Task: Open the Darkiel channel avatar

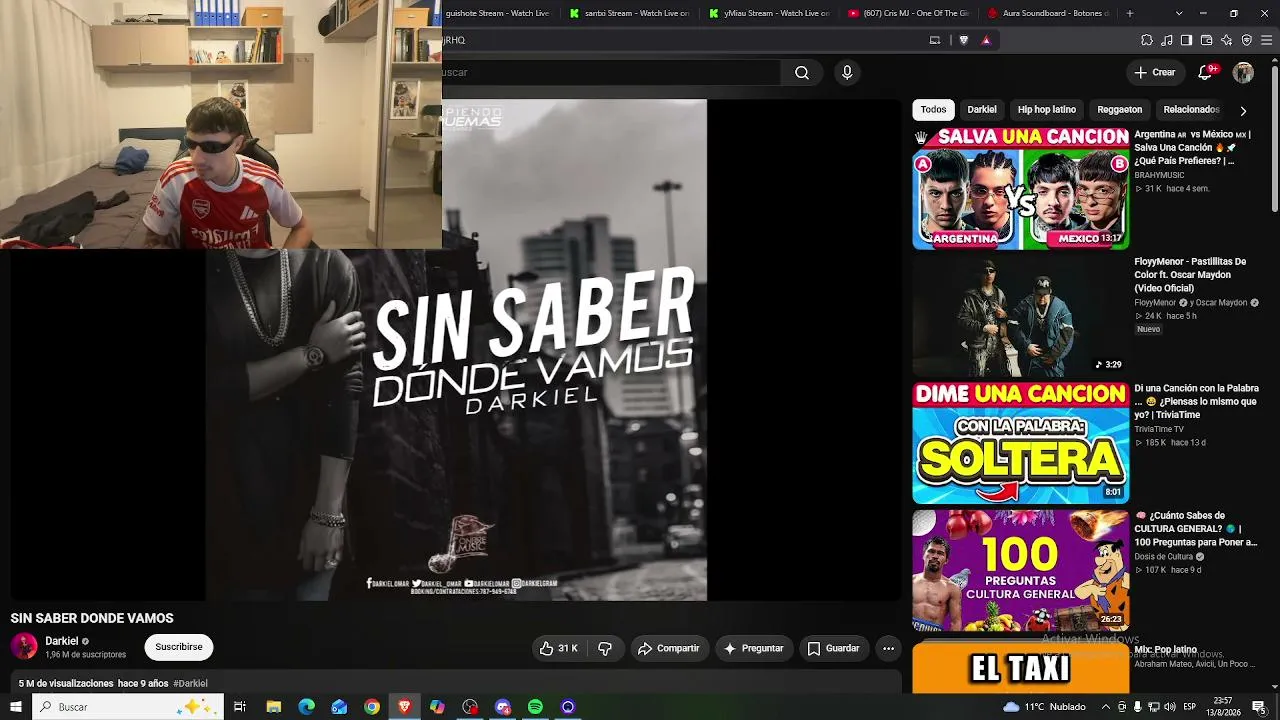Action: point(24,647)
